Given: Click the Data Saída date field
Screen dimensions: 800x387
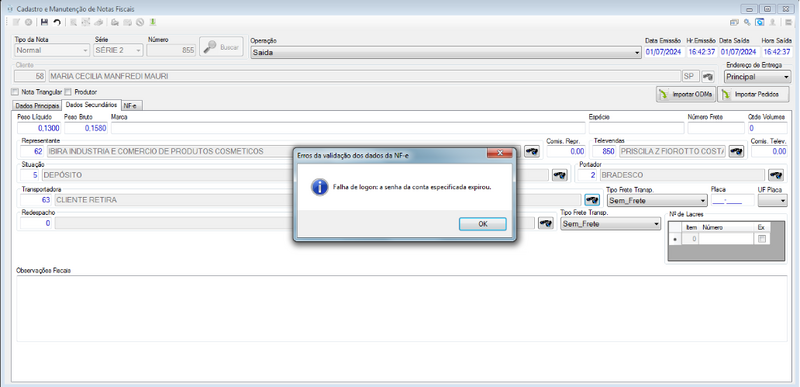Looking at the screenshot, I should (738, 52).
